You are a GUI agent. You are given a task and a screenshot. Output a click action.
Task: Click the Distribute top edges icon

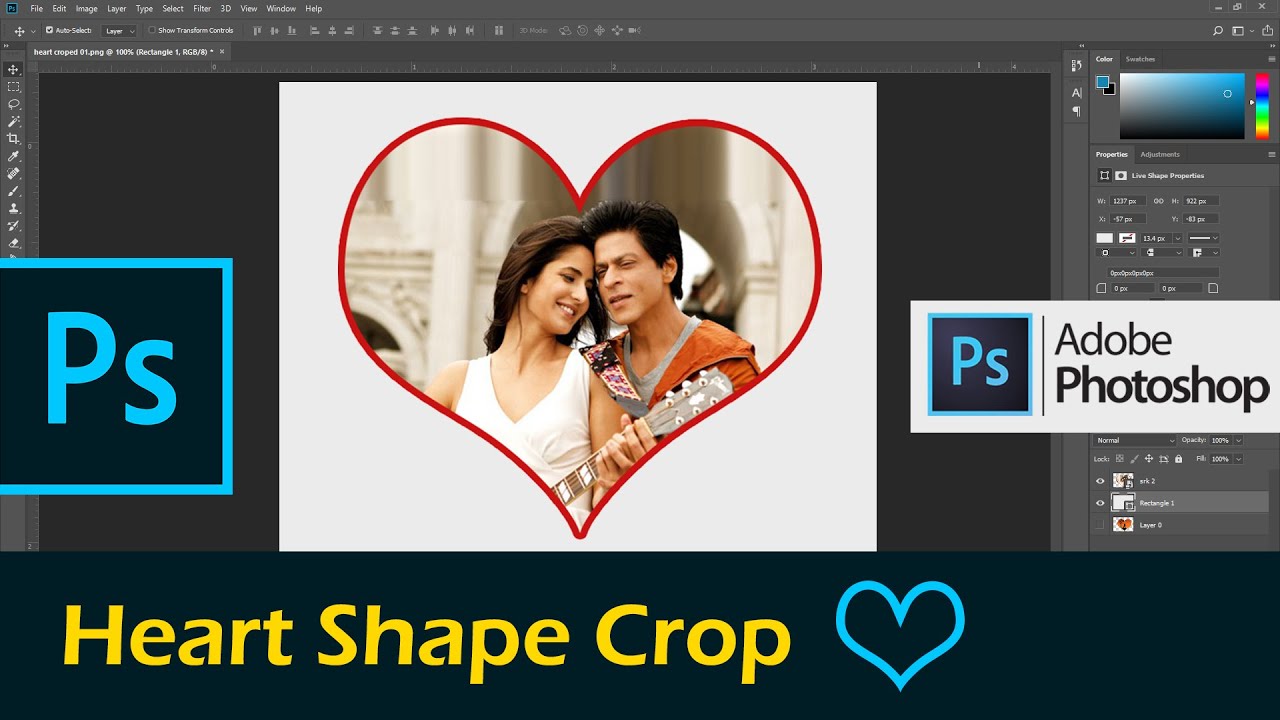[x=378, y=31]
